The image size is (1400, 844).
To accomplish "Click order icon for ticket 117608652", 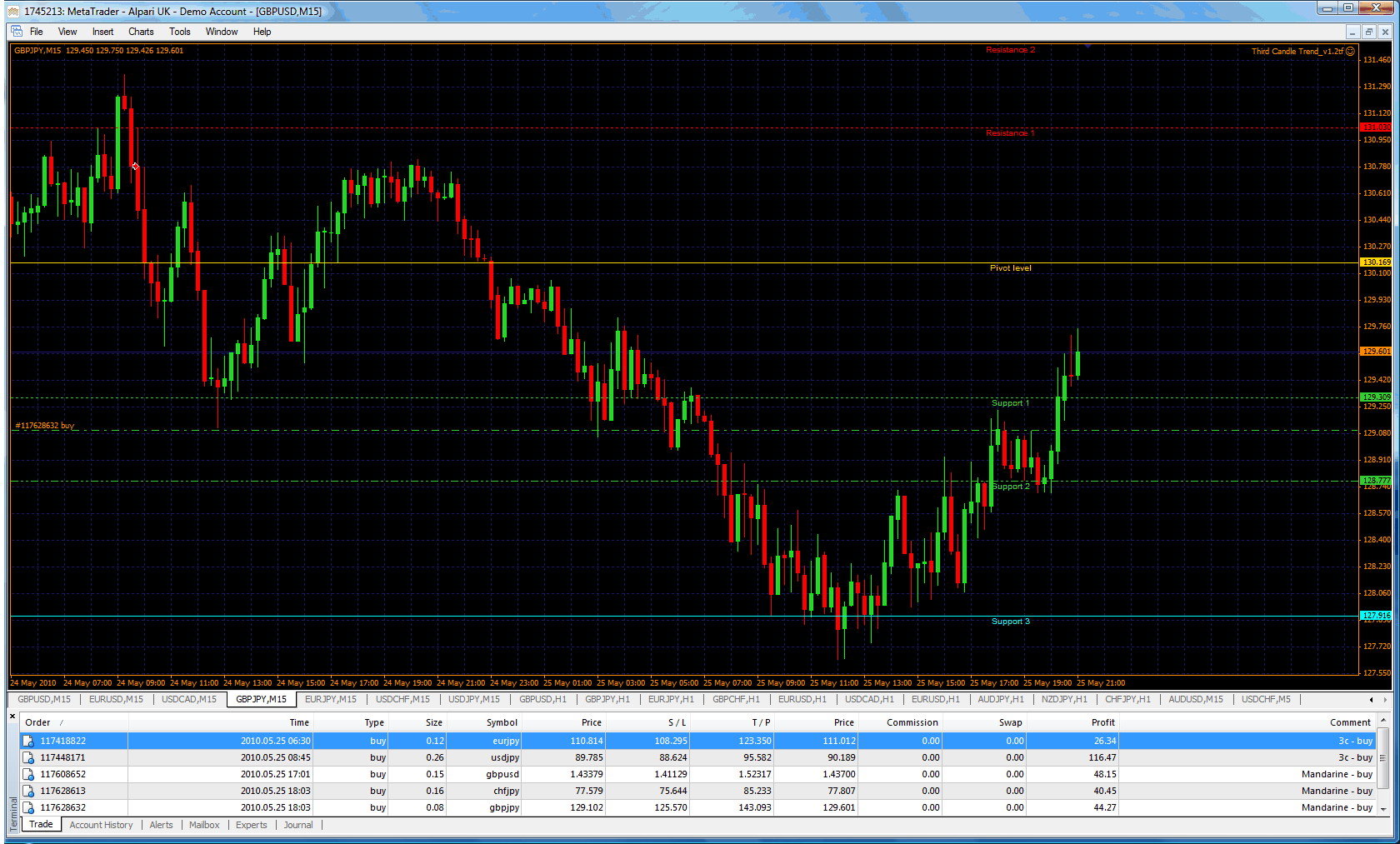I will coord(28,774).
